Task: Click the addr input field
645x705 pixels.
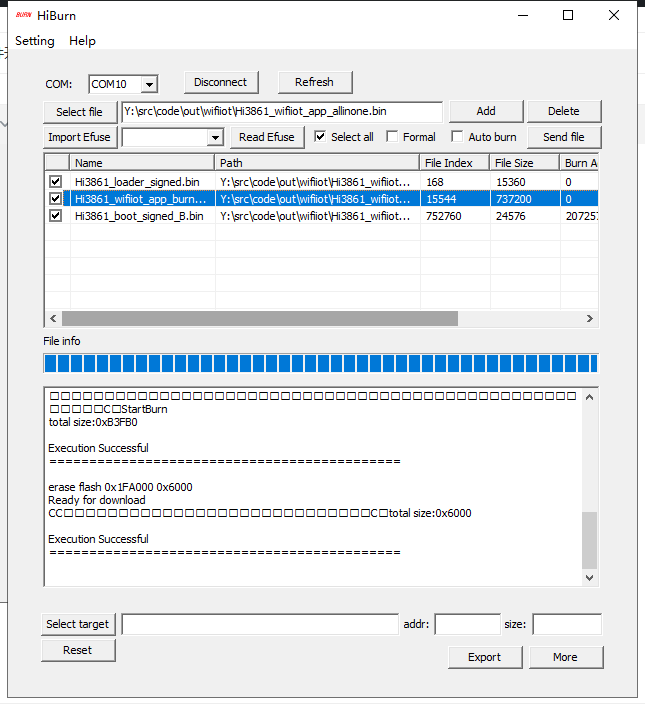Action: [x=467, y=624]
